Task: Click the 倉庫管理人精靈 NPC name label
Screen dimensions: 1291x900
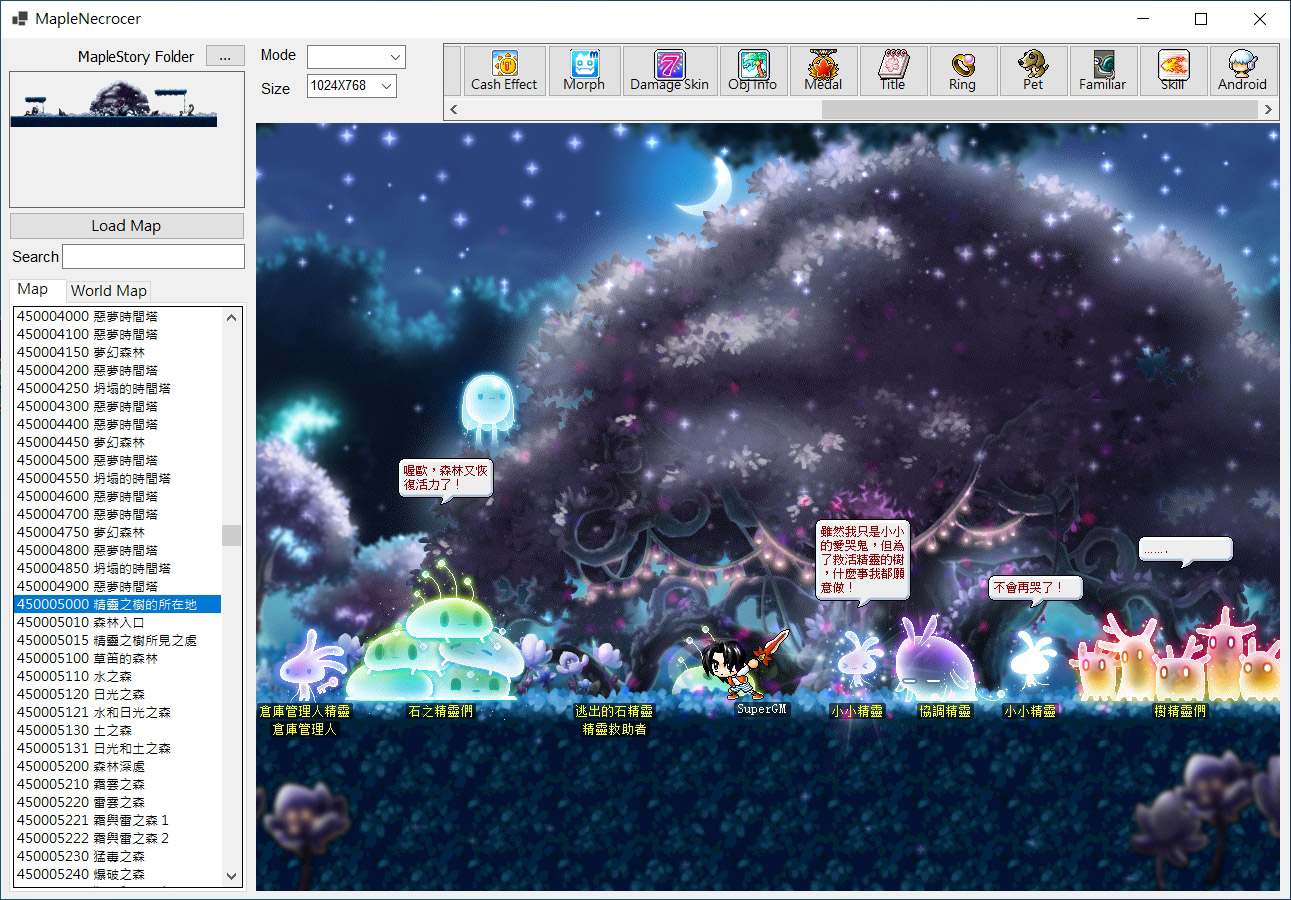Action: (x=305, y=711)
